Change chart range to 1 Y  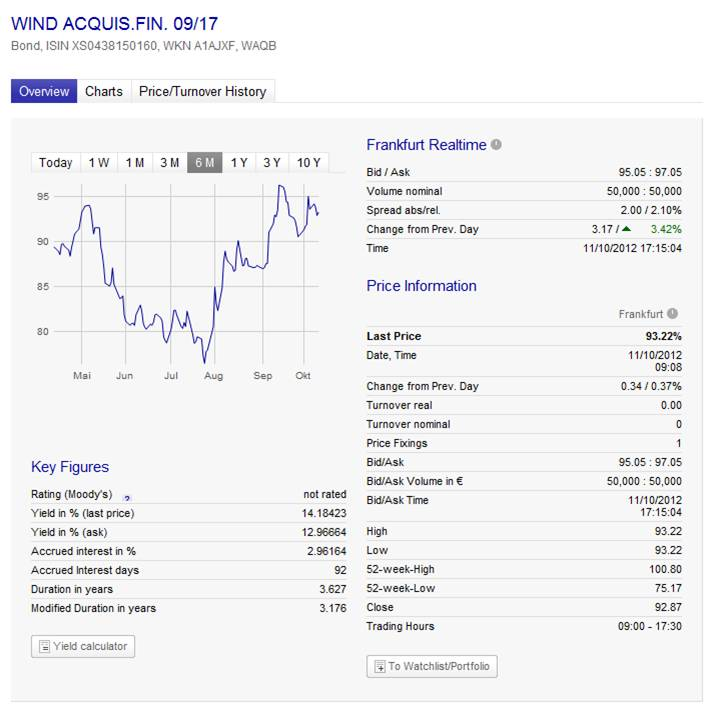click(x=239, y=163)
